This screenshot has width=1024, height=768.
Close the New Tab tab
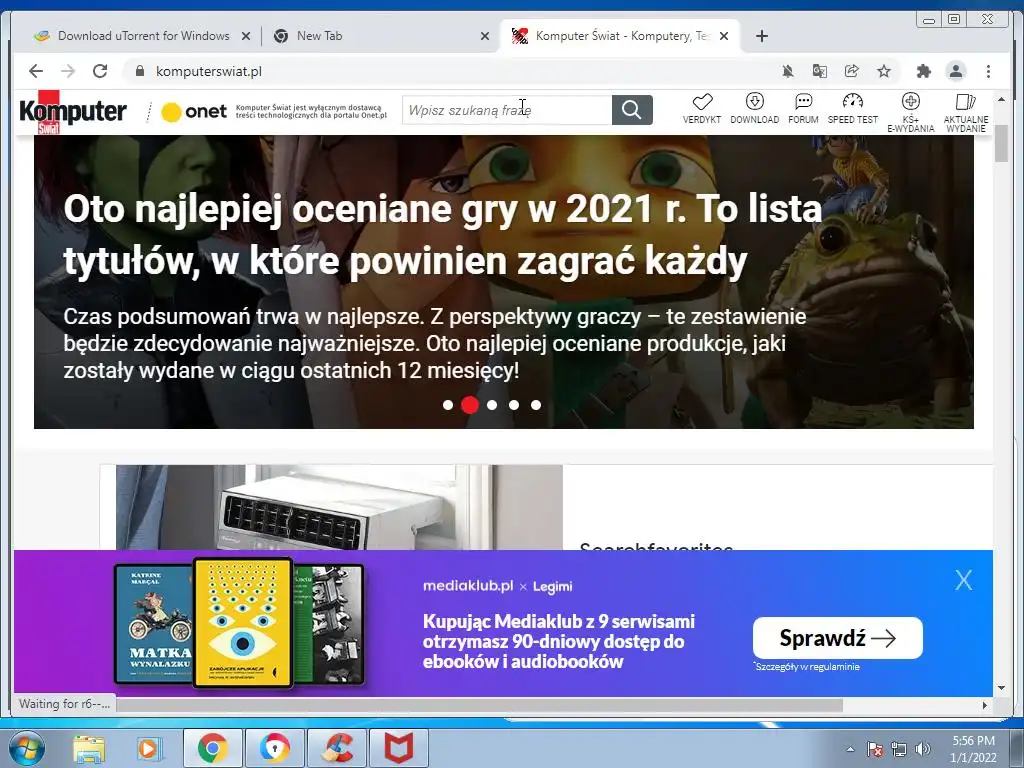[x=485, y=36]
